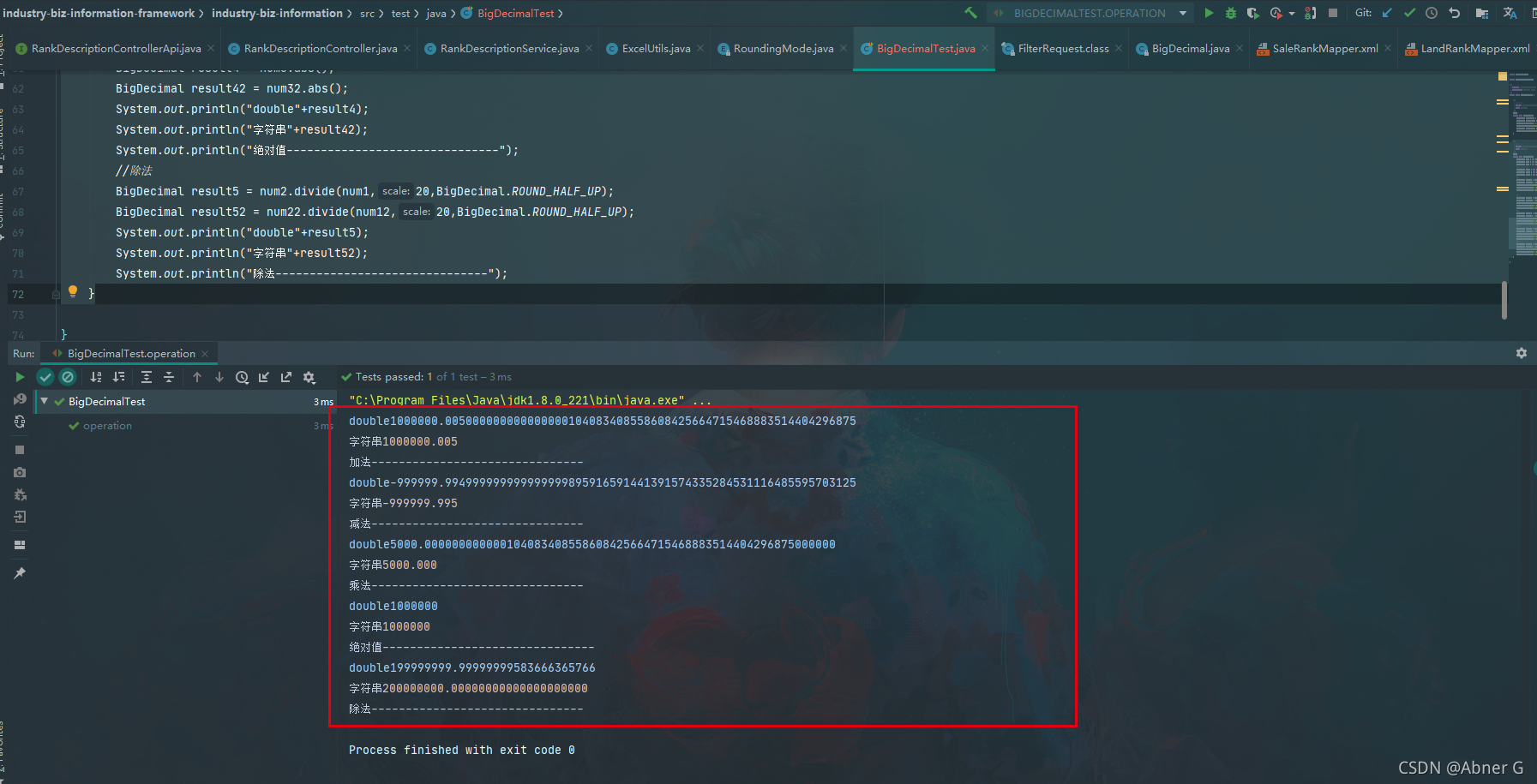Sort tests alphabetically
Screen dimensions: 1537x784
[96, 377]
